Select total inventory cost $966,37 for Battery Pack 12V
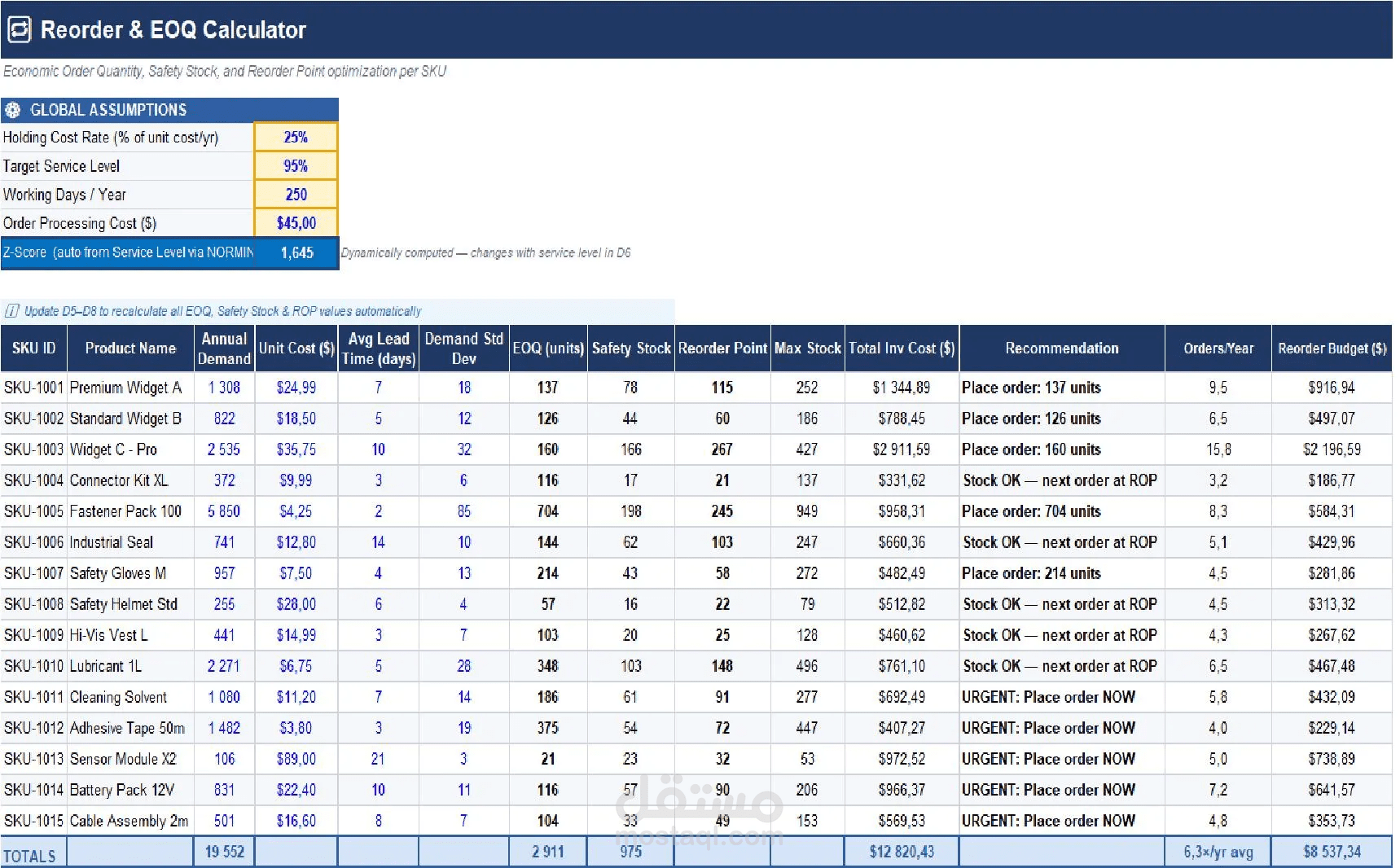 [902, 790]
